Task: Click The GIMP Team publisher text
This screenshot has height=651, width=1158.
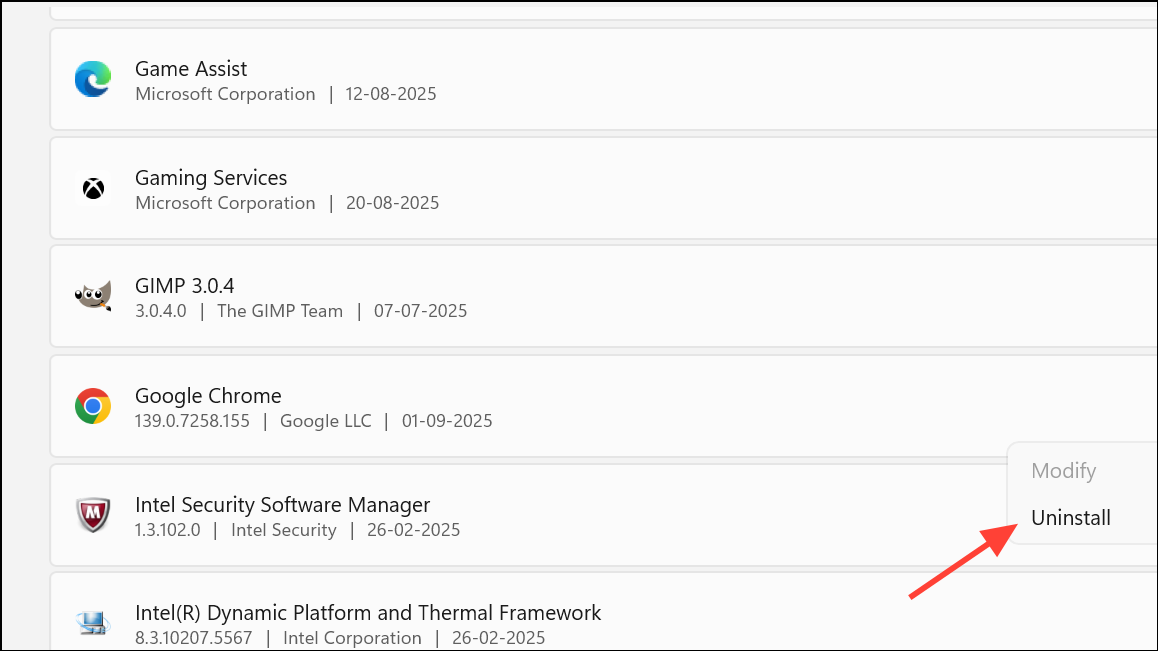Action: pos(280,311)
